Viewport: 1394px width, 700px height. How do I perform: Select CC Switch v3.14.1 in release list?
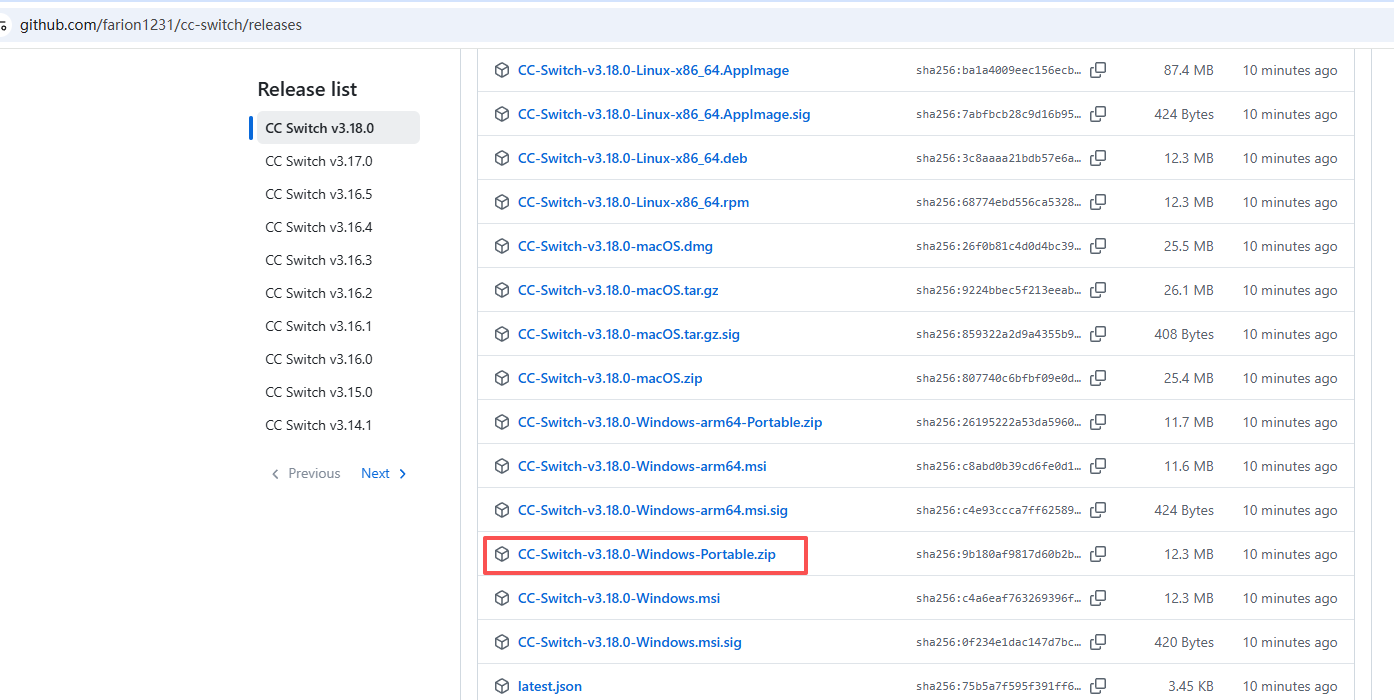(x=338, y=425)
